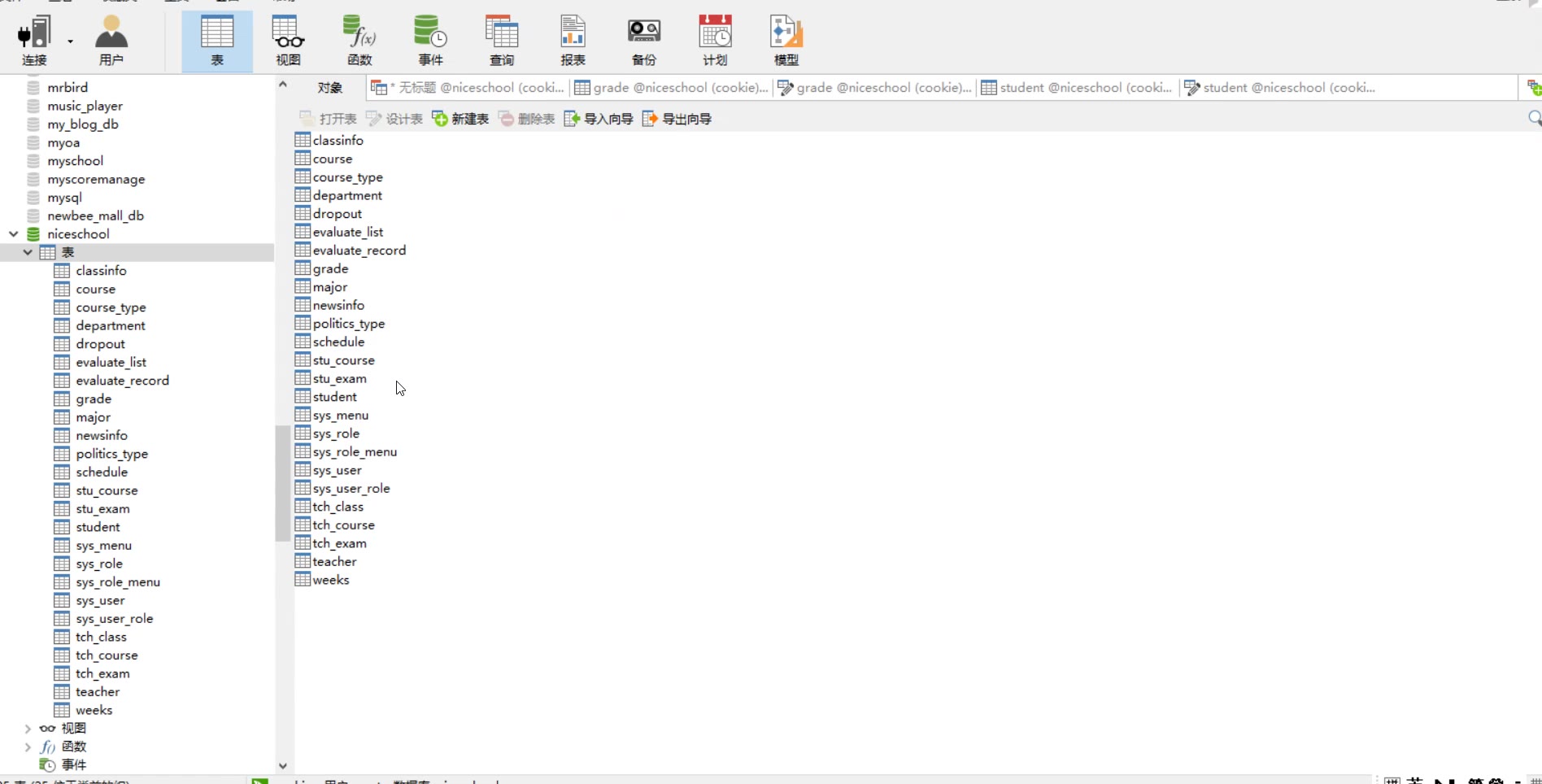Click the 打开表 (Open Table) button

pos(328,119)
